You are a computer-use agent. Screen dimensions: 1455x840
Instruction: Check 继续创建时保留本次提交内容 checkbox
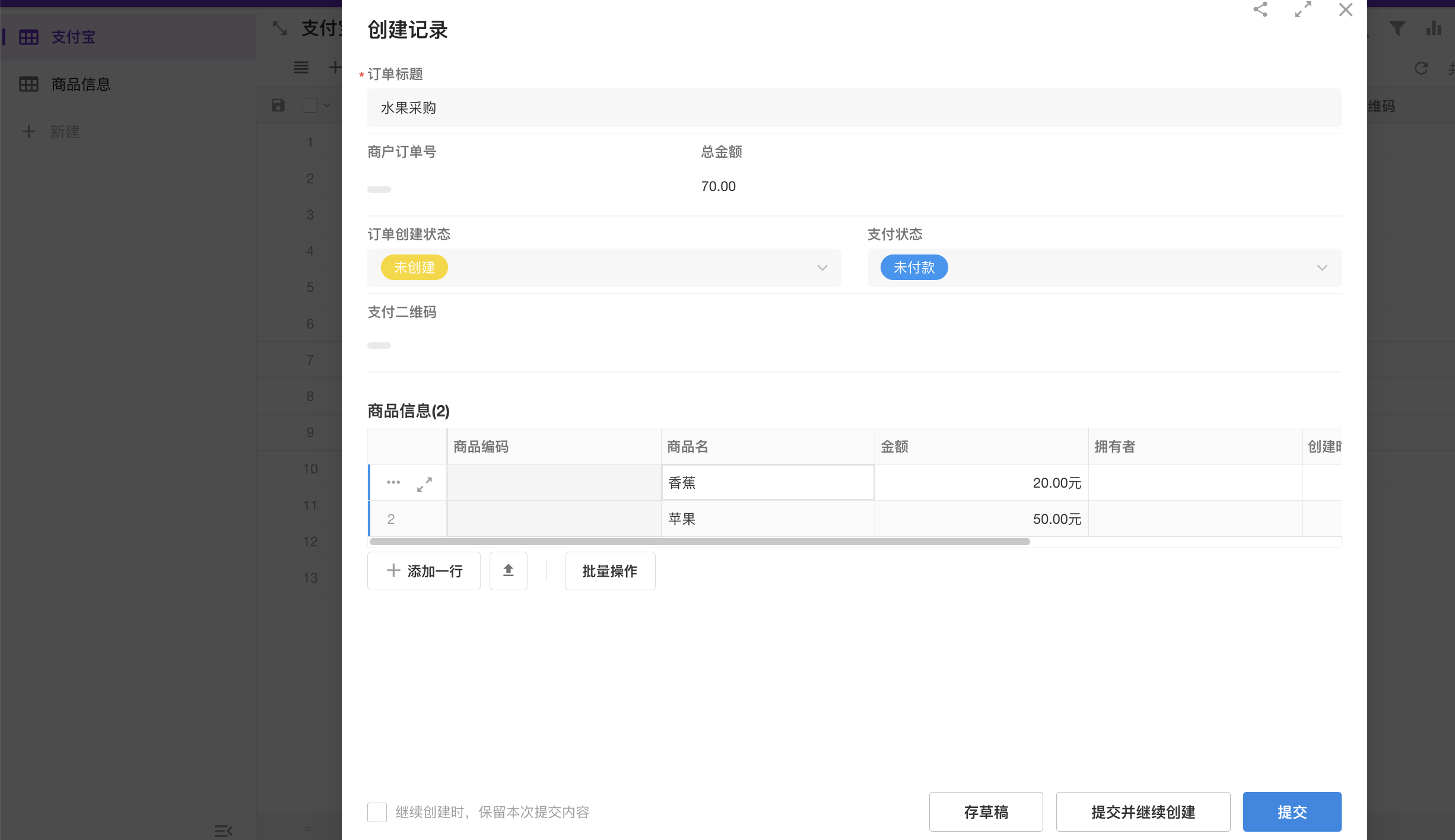377,812
